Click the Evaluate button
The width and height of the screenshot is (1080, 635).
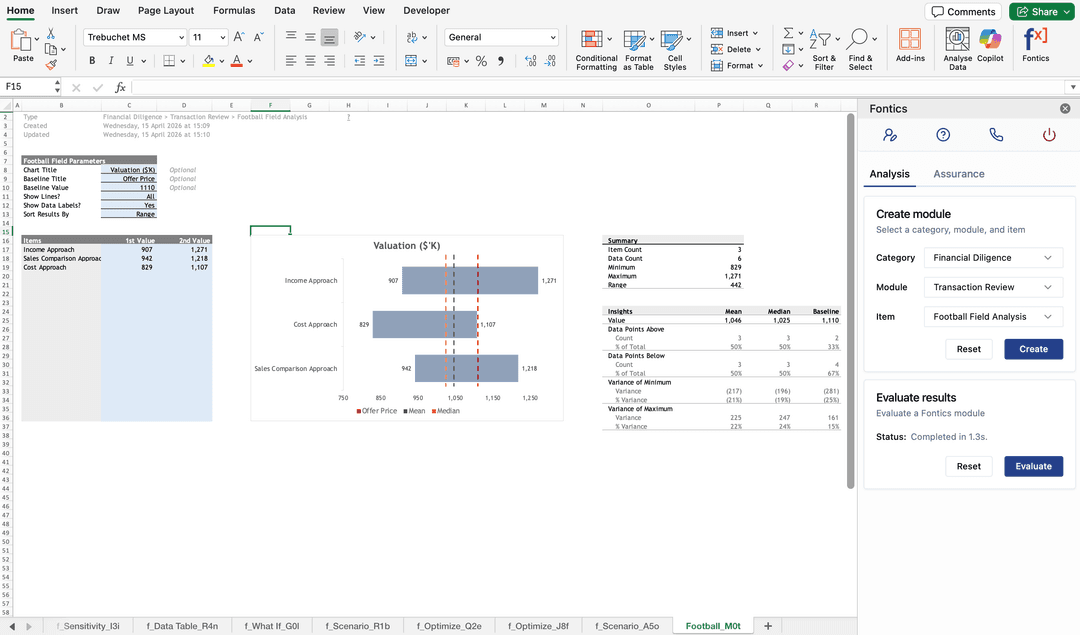click(x=1033, y=466)
